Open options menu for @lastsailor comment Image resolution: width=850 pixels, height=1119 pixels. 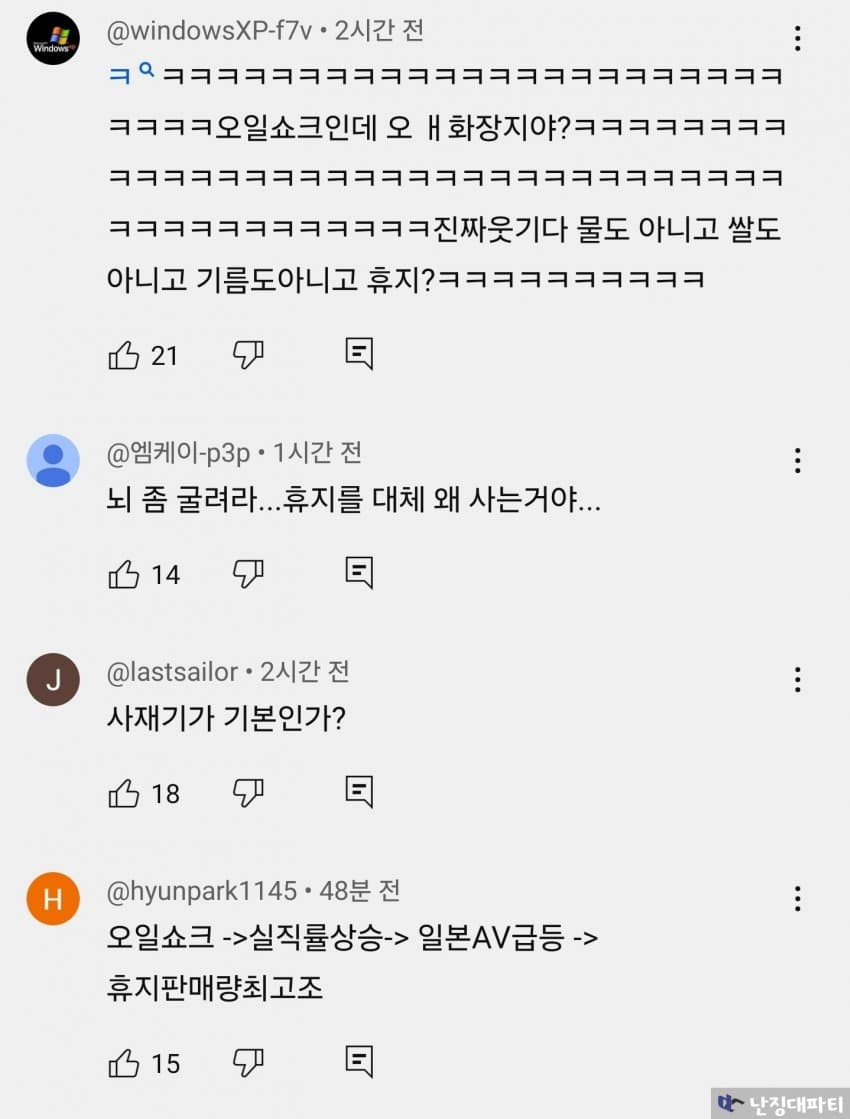(797, 680)
